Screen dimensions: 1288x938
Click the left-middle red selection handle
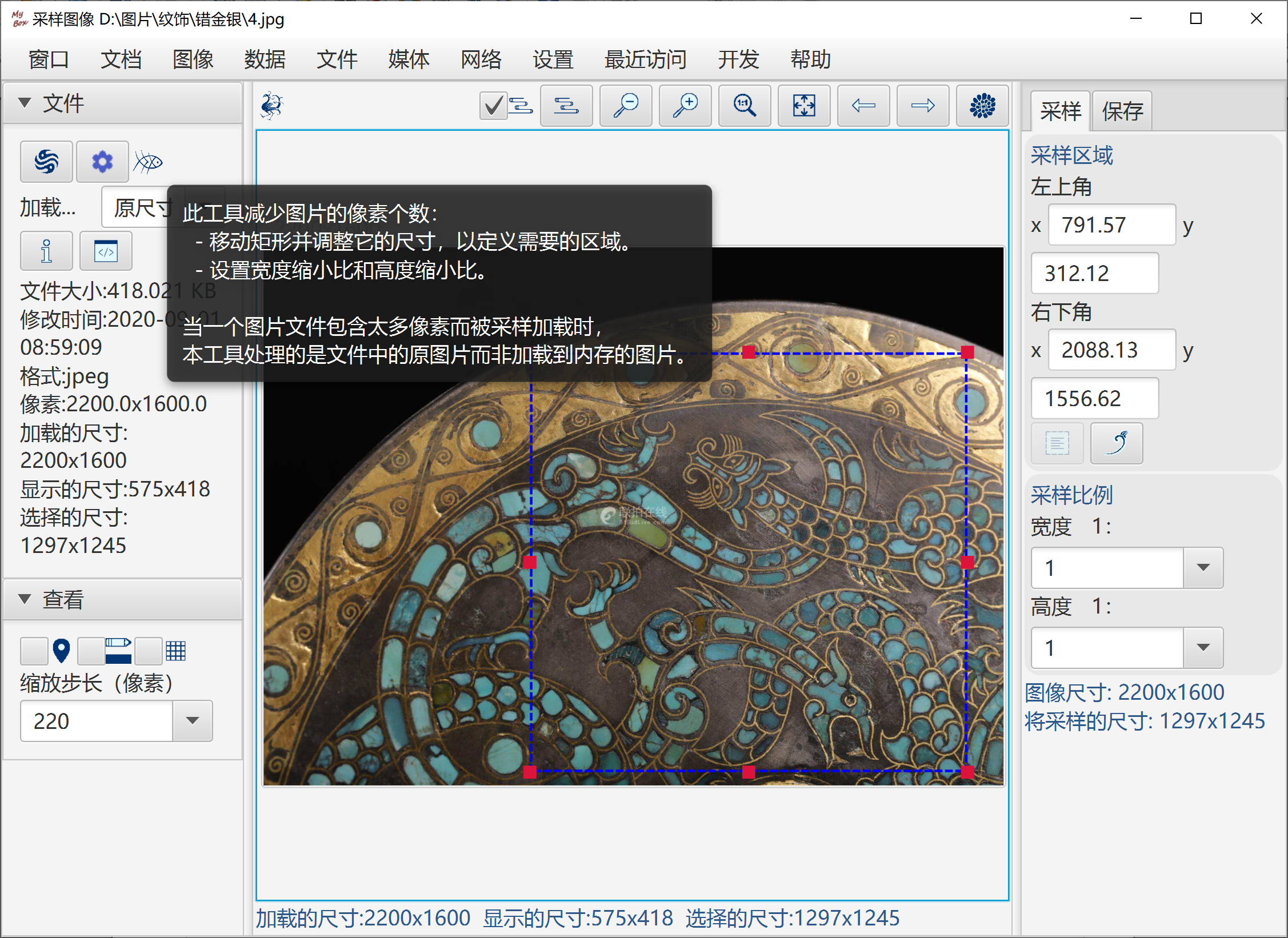[530, 563]
